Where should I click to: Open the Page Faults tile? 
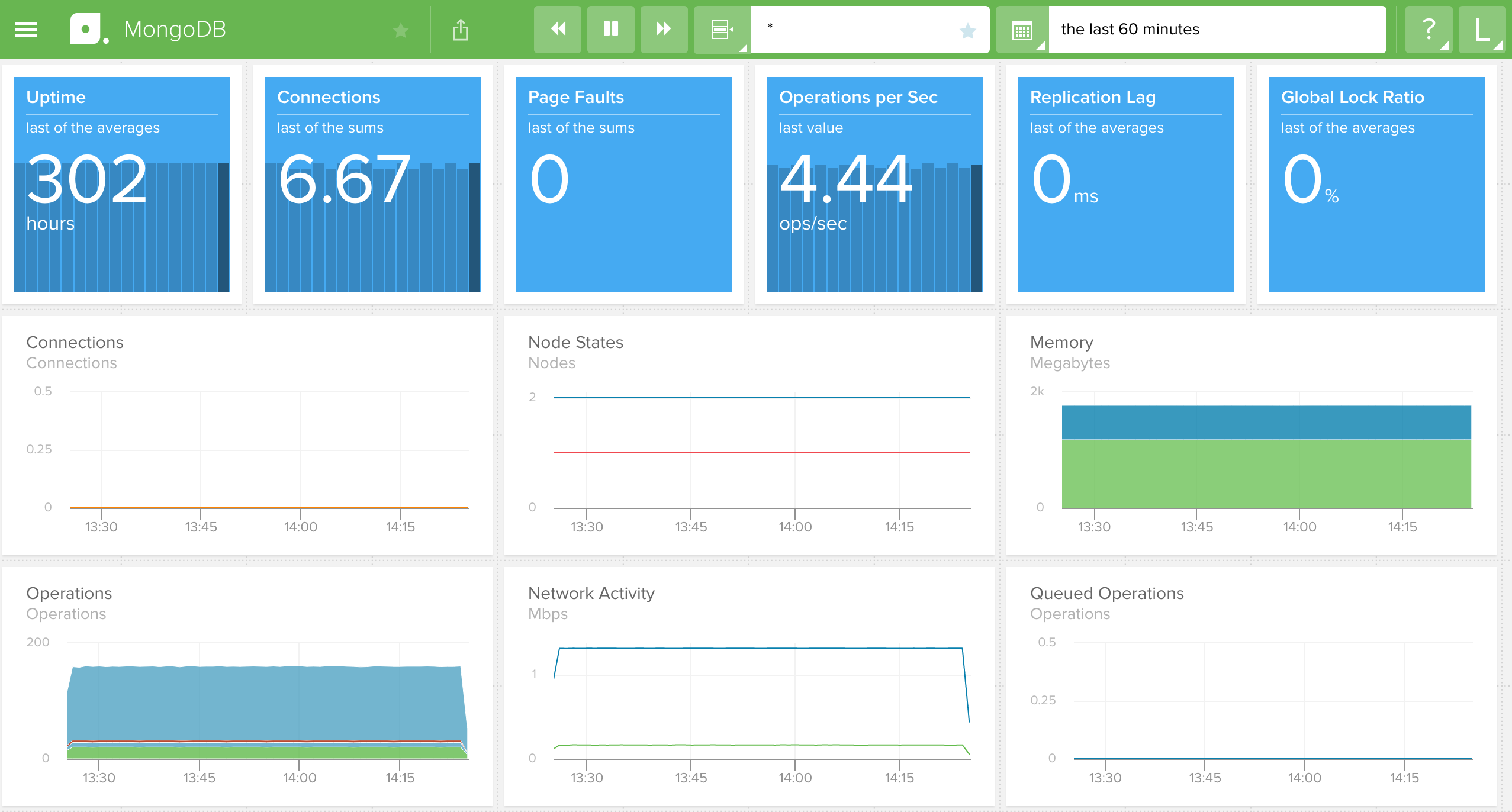[624, 185]
